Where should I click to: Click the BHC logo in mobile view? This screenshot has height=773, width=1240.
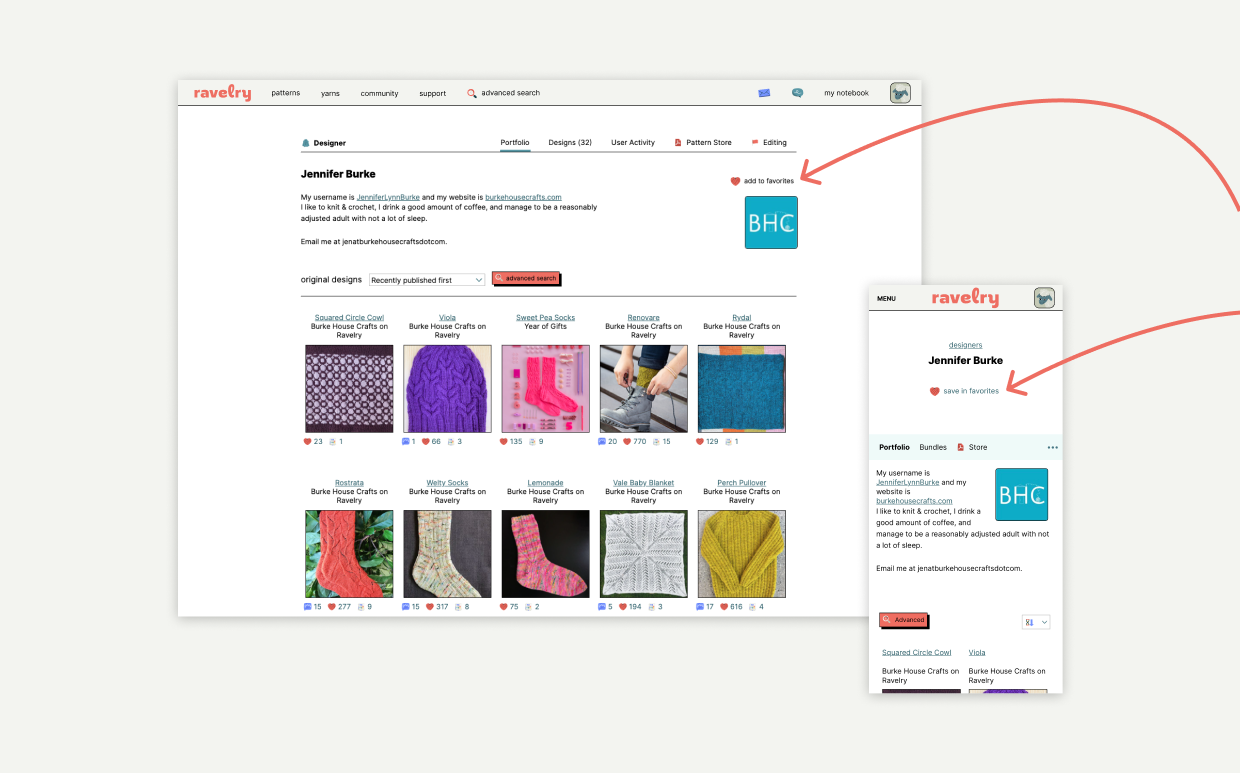[1021, 494]
